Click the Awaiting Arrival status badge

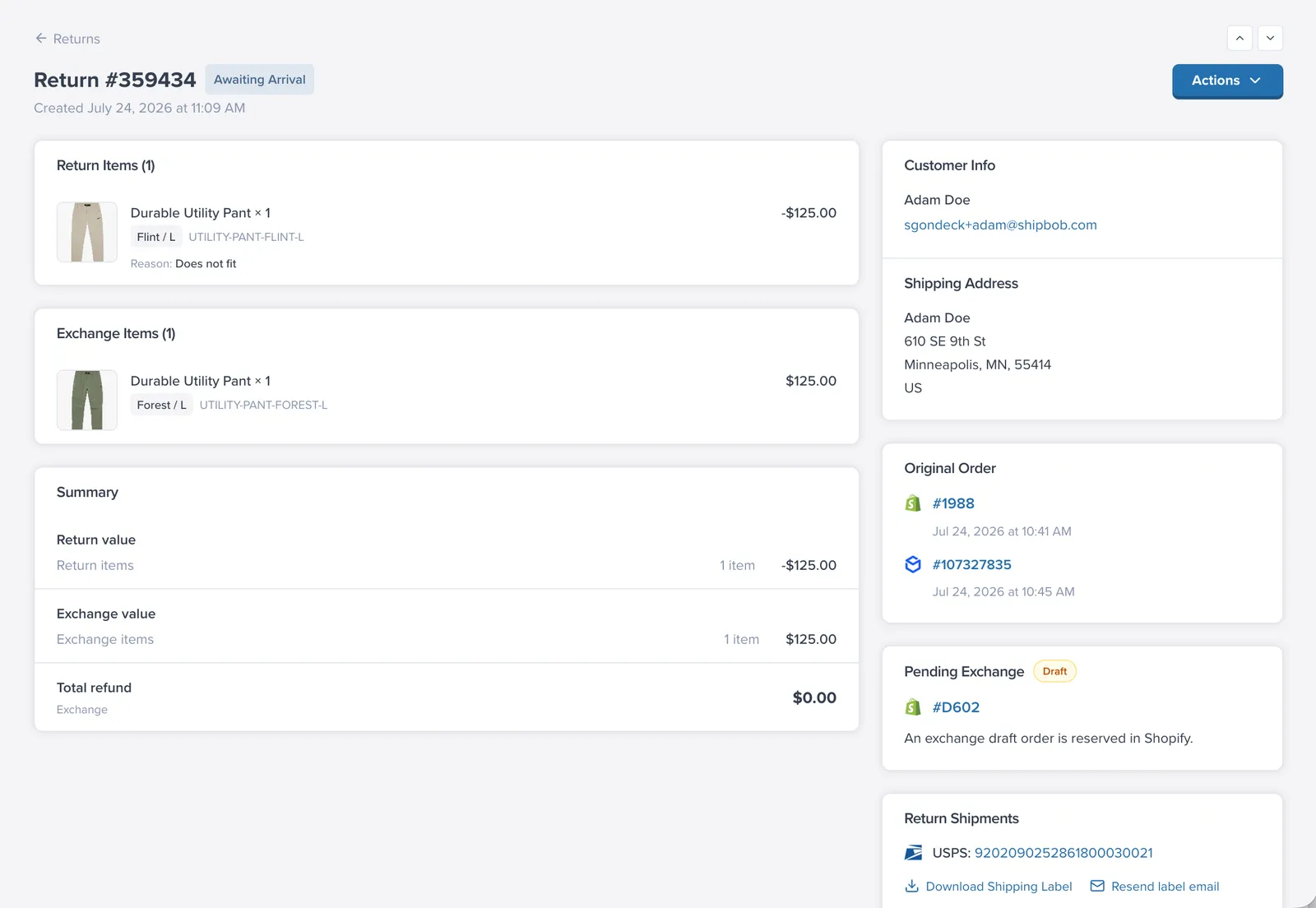point(259,80)
